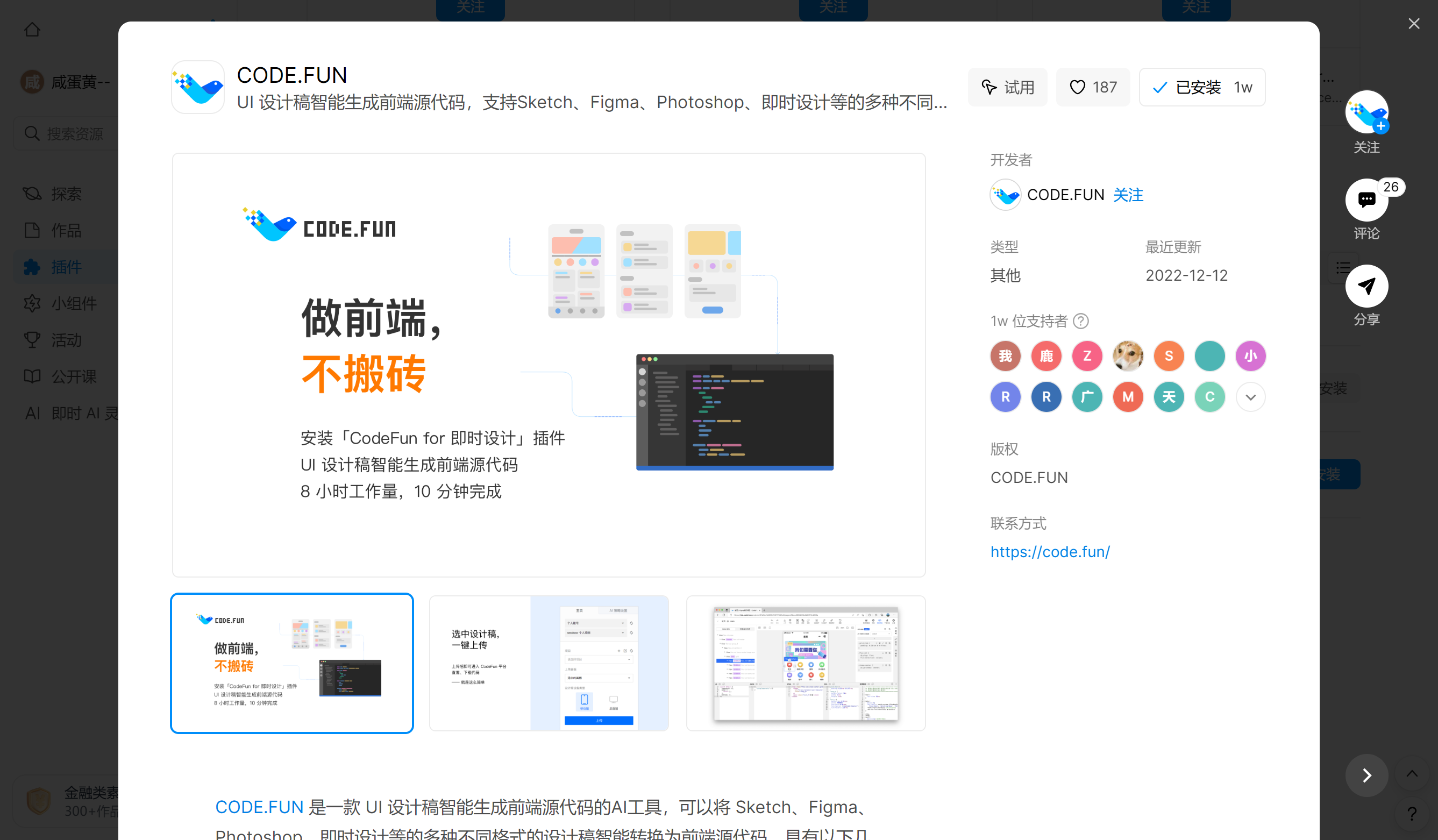Image resolution: width=1438 pixels, height=840 pixels.
Task: Open 咸蛋黄 user profile avatar
Action: click(x=32, y=82)
